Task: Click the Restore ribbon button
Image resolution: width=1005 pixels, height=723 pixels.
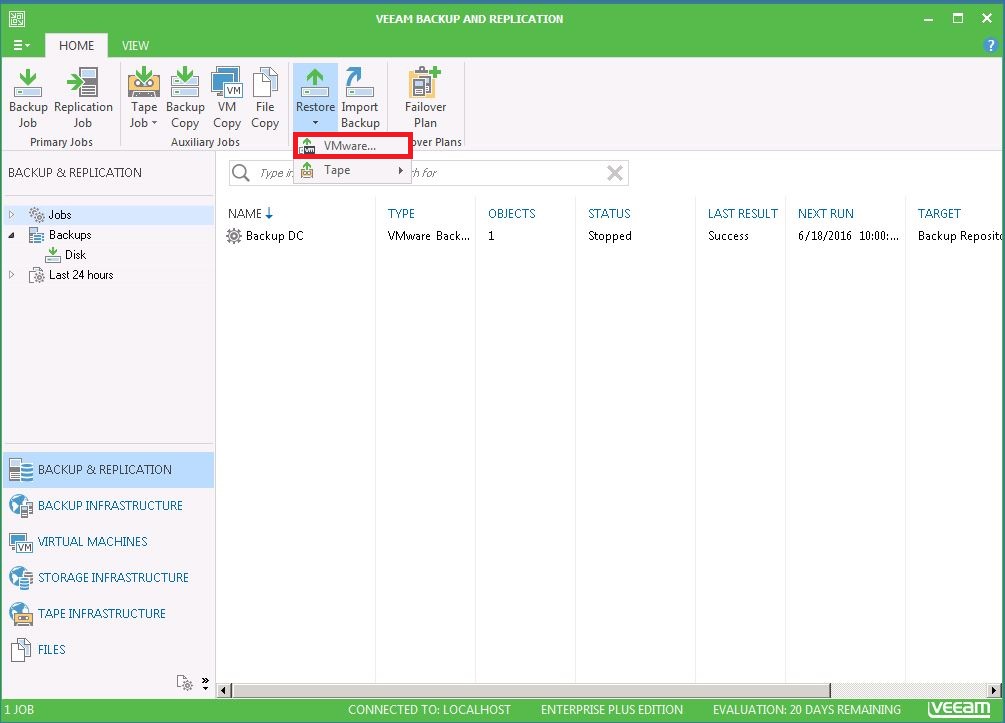Action: point(315,97)
